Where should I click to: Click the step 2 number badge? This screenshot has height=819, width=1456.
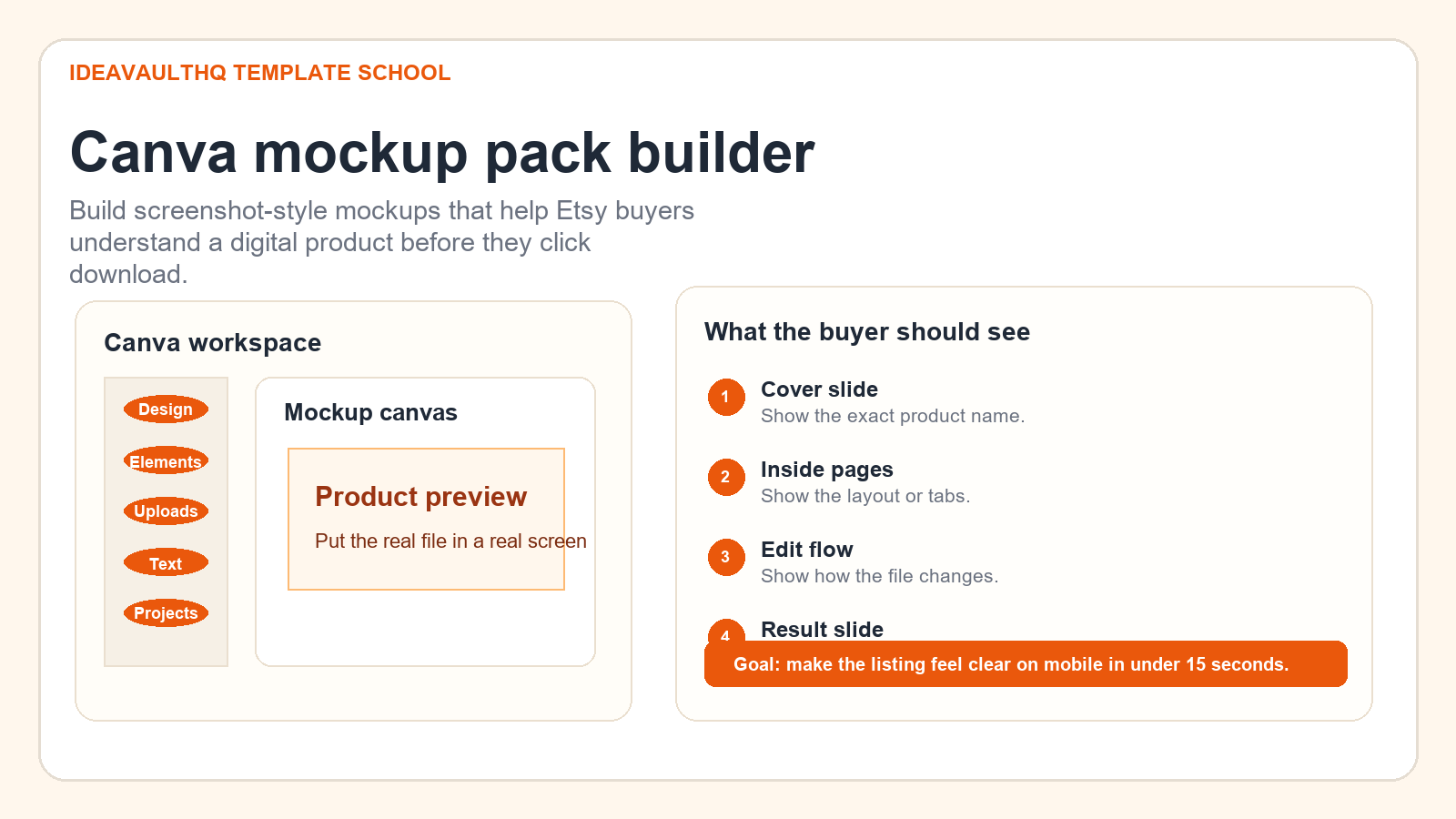tap(726, 477)
